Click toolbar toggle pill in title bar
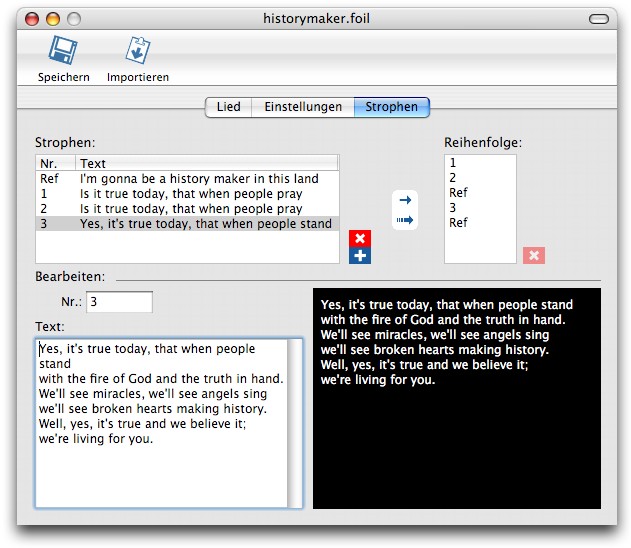 click(x=598, y=18)
